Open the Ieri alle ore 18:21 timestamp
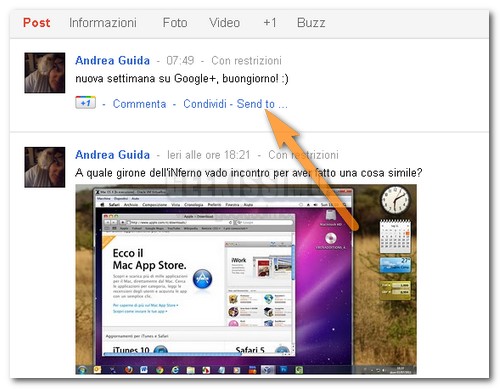 (x=209, y=155)
